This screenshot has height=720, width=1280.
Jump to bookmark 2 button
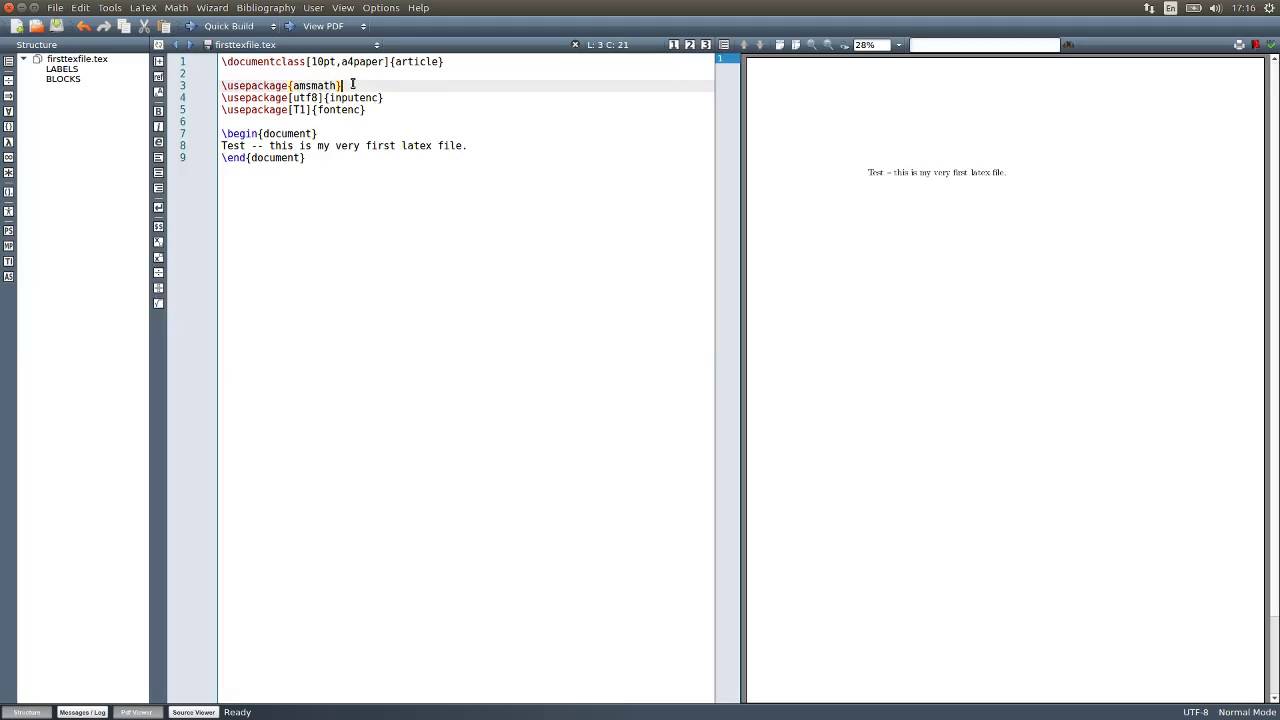[690, 45]
